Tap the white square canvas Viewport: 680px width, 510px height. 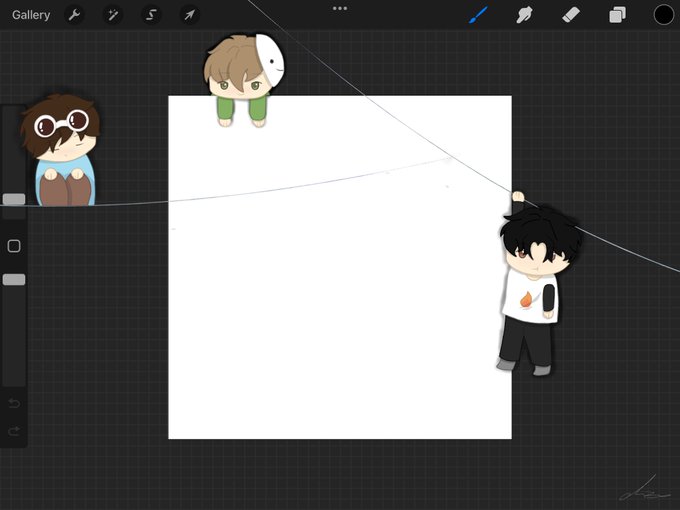[340, 267]
